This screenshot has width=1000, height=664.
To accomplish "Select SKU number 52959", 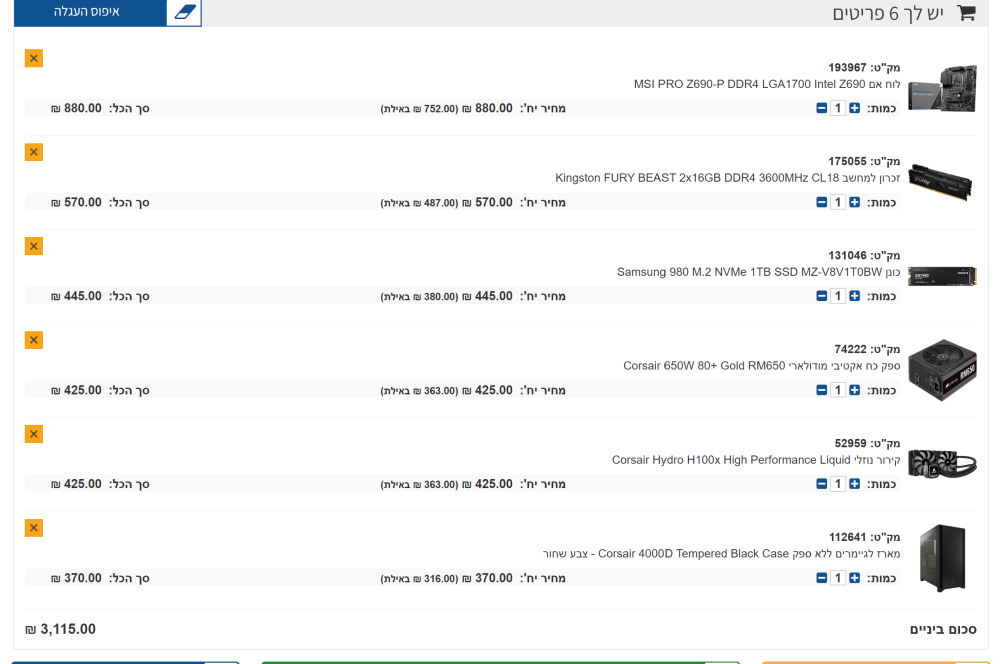I will coord(850,443).
